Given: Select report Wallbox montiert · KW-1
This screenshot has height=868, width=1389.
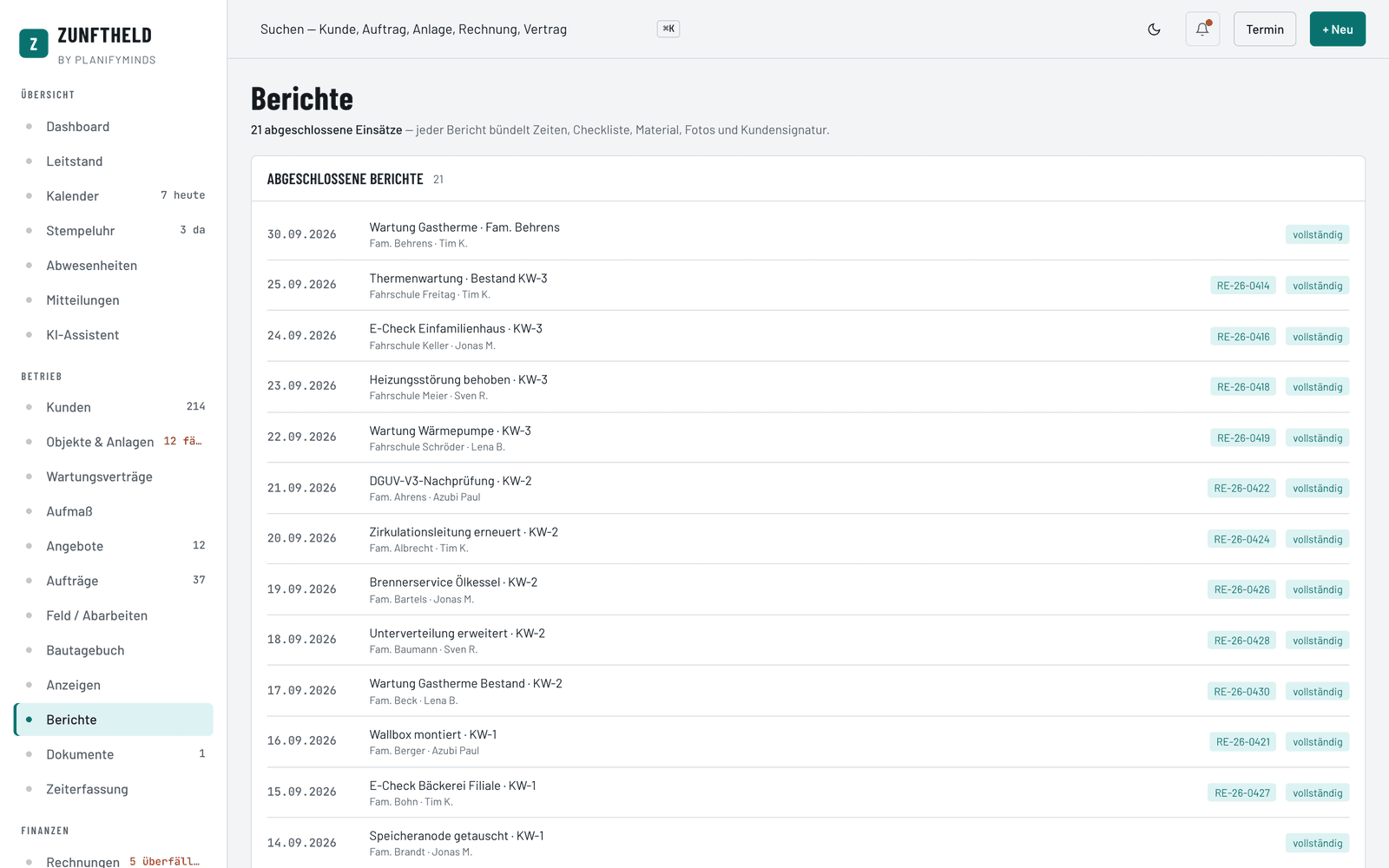Looking at the screenshot, I should click(808, 742).
